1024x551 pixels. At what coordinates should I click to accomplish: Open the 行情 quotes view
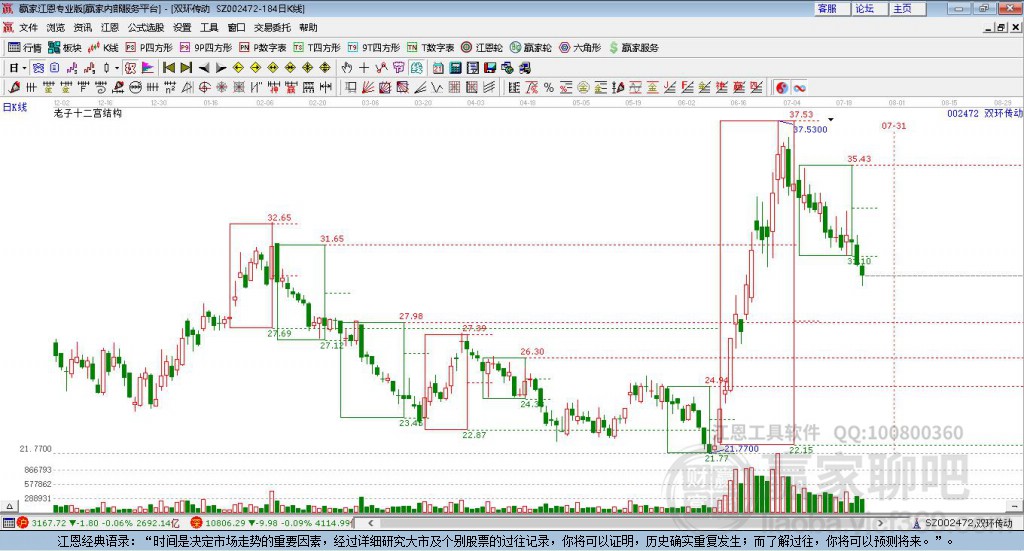point(25,48)
